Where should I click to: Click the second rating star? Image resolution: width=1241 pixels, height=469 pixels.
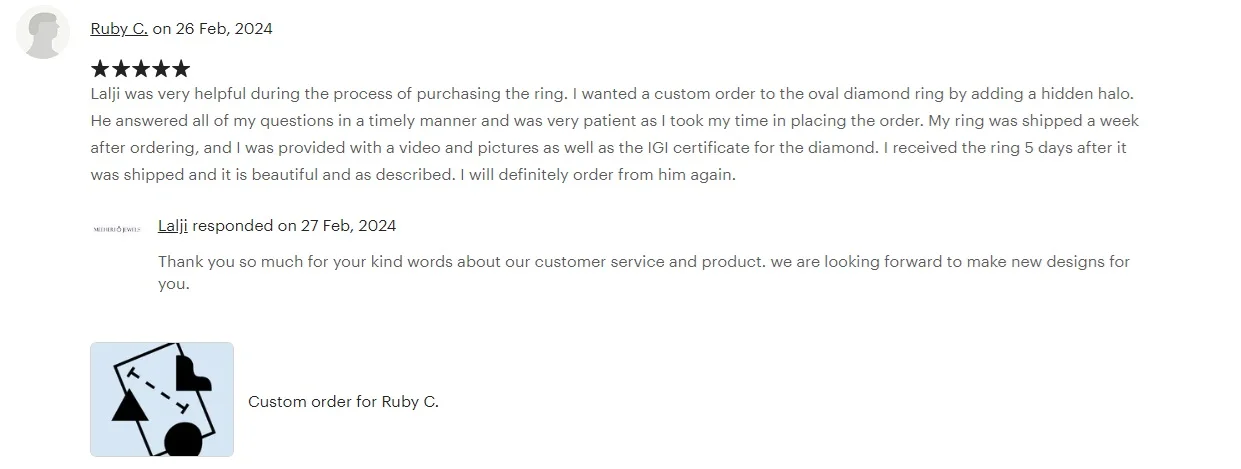coord(120,69)
